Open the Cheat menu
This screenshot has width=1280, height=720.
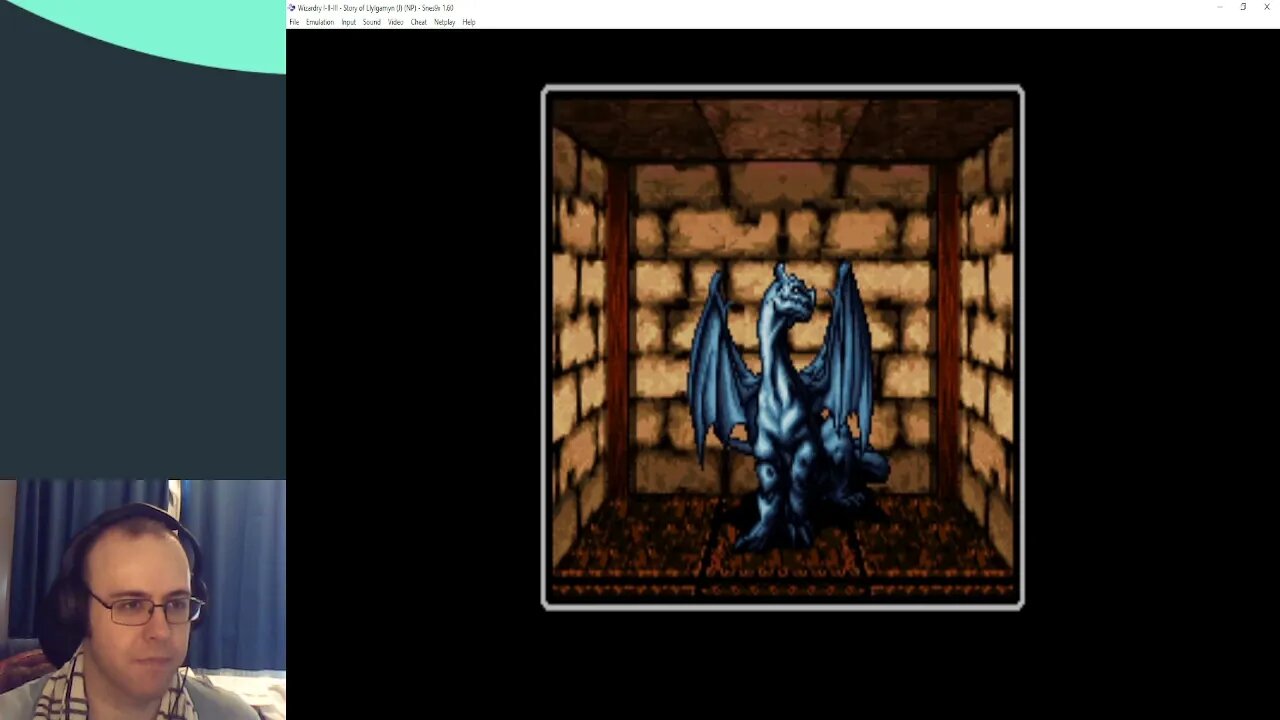point(418,22)
